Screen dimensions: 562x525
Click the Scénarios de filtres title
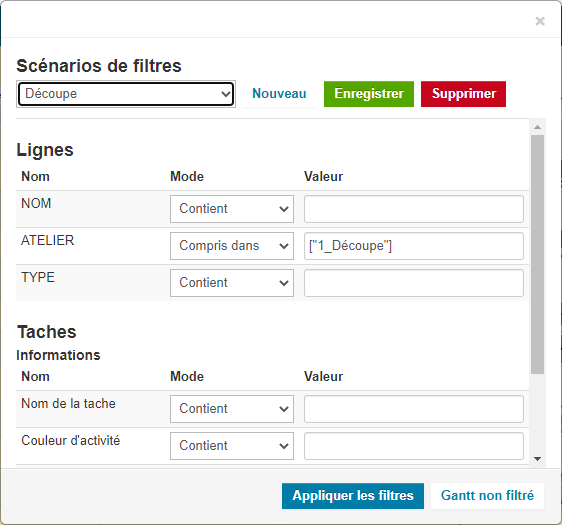(x=99, y=66)
